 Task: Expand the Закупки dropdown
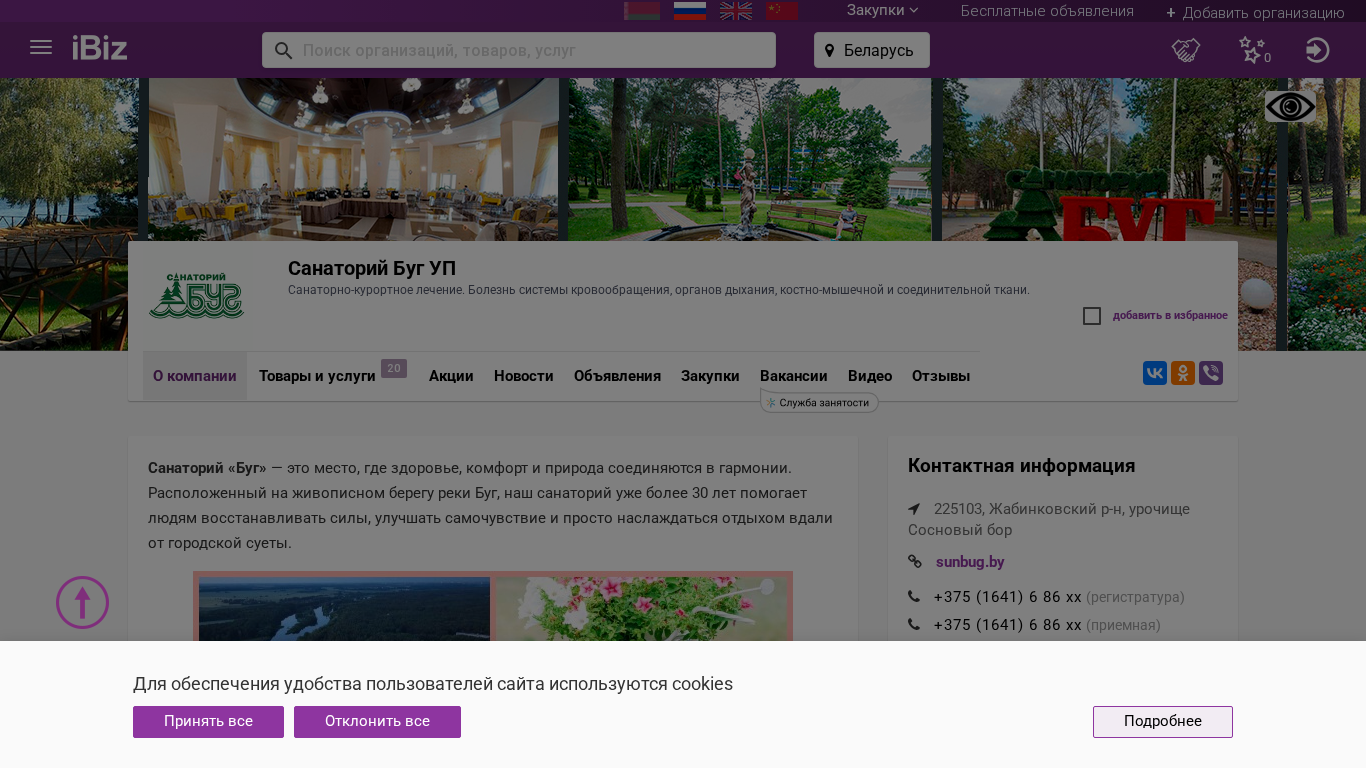tap(882, 11)
